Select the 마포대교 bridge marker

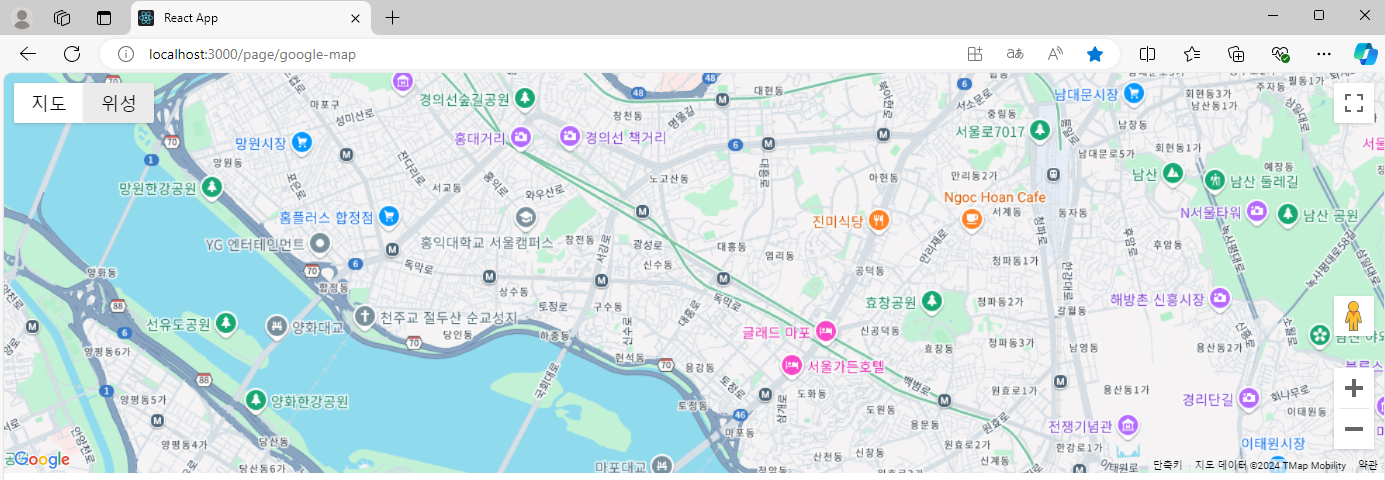click(661, 465)
